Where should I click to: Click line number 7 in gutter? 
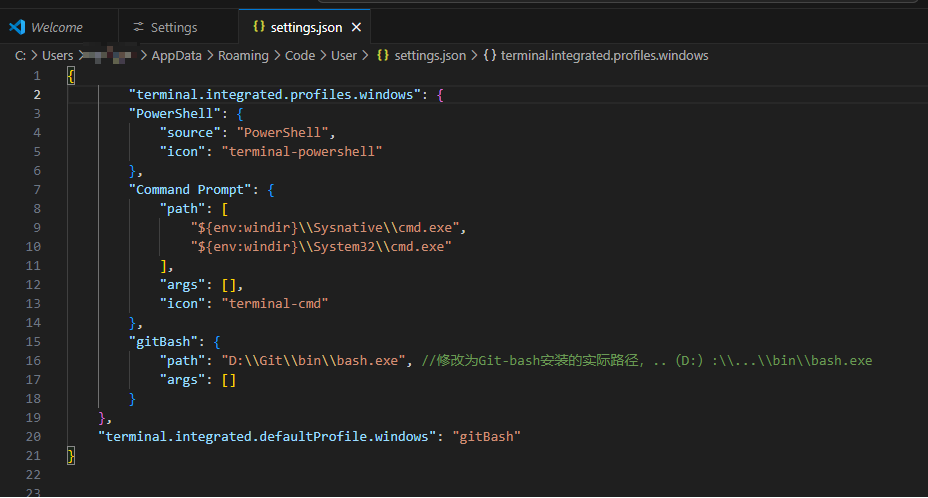tap(37, 189)
